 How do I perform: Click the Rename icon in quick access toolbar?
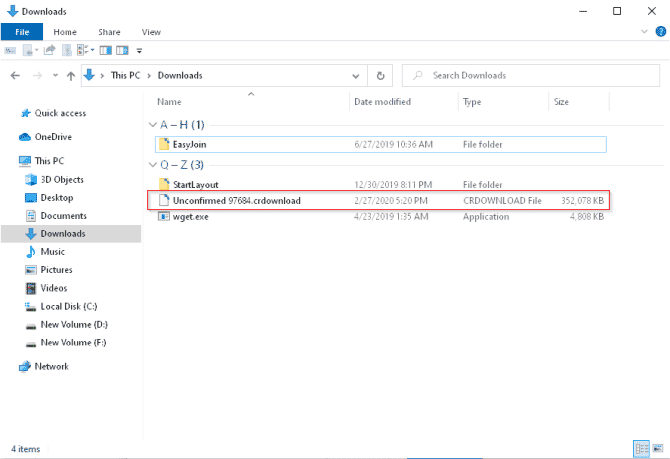point(10,50)
